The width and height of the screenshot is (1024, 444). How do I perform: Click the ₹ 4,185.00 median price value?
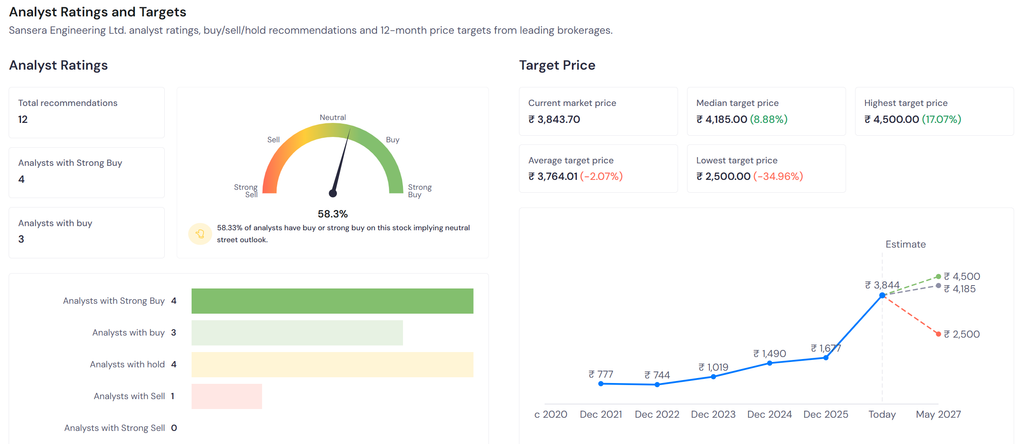click(722, 119)
